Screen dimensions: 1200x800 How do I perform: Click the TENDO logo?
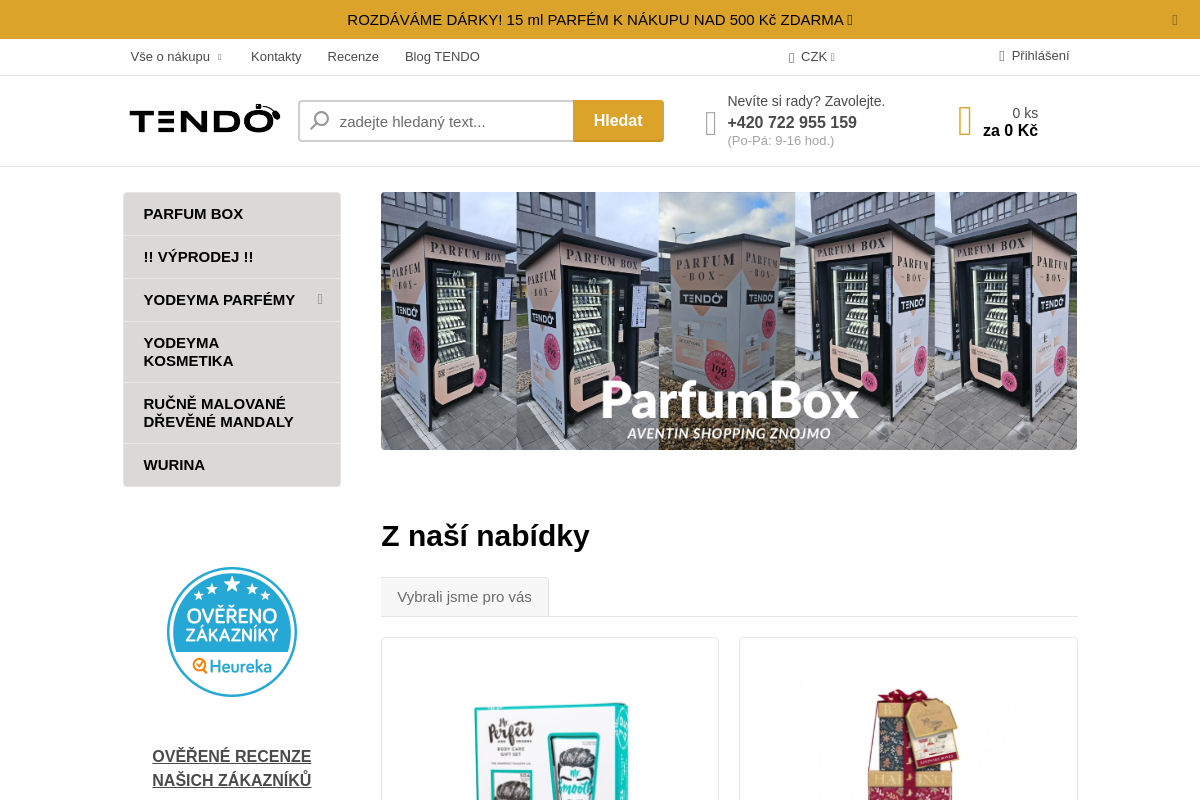pyautogui.click(x=205, y=120)
